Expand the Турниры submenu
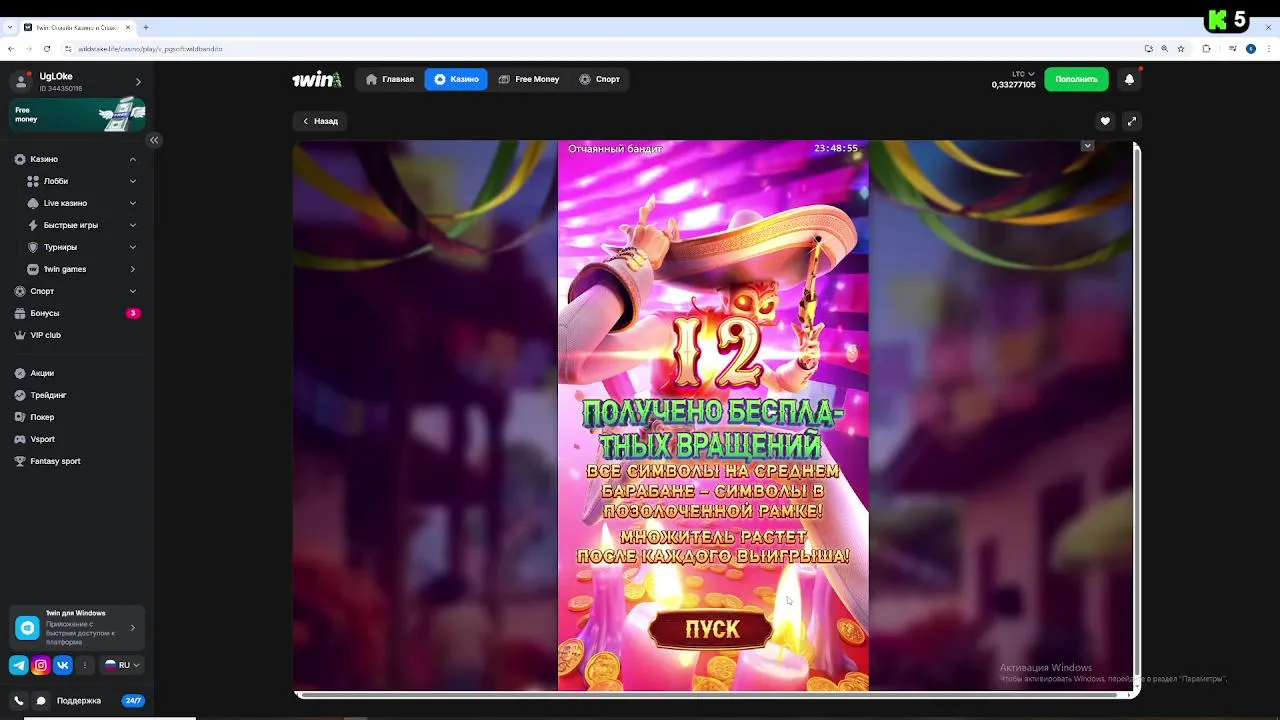 click(132, 247)
